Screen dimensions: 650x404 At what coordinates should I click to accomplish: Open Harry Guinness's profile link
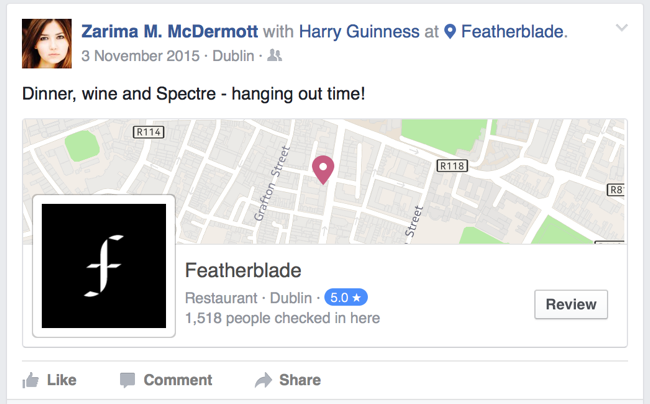click(359, 31)
